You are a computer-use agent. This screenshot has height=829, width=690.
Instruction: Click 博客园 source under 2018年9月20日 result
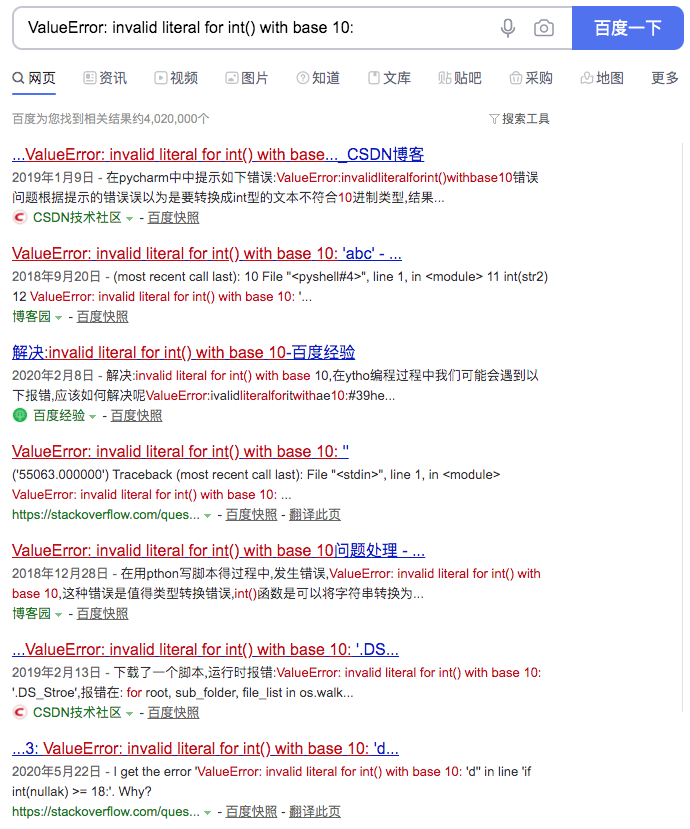32,316
